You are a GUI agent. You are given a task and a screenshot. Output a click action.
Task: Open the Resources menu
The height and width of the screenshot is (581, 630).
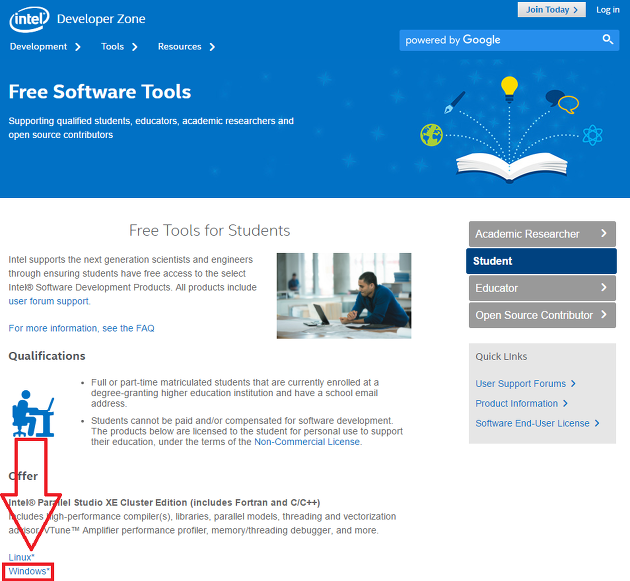click(180, 47)
